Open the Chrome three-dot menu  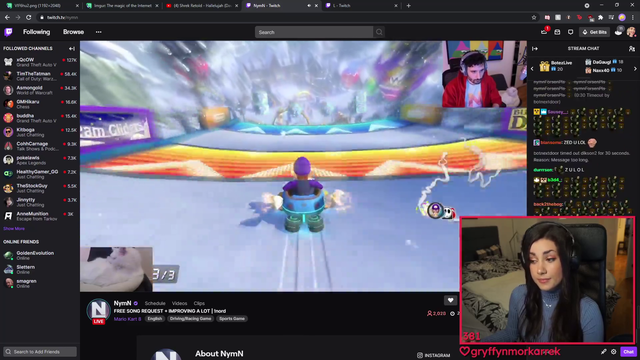[x=633, y=18]
